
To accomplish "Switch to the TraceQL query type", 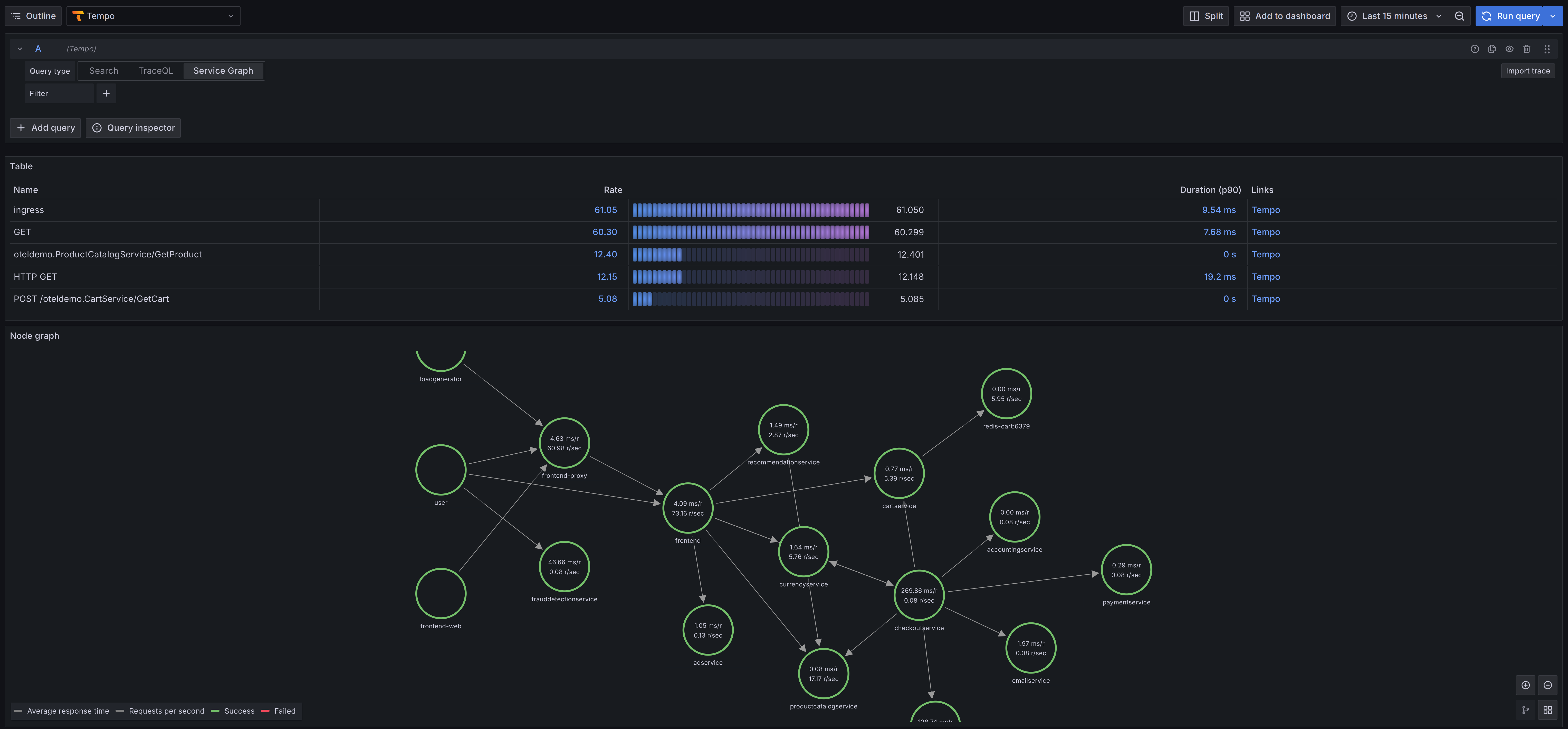I will click(x=155, y=71).
